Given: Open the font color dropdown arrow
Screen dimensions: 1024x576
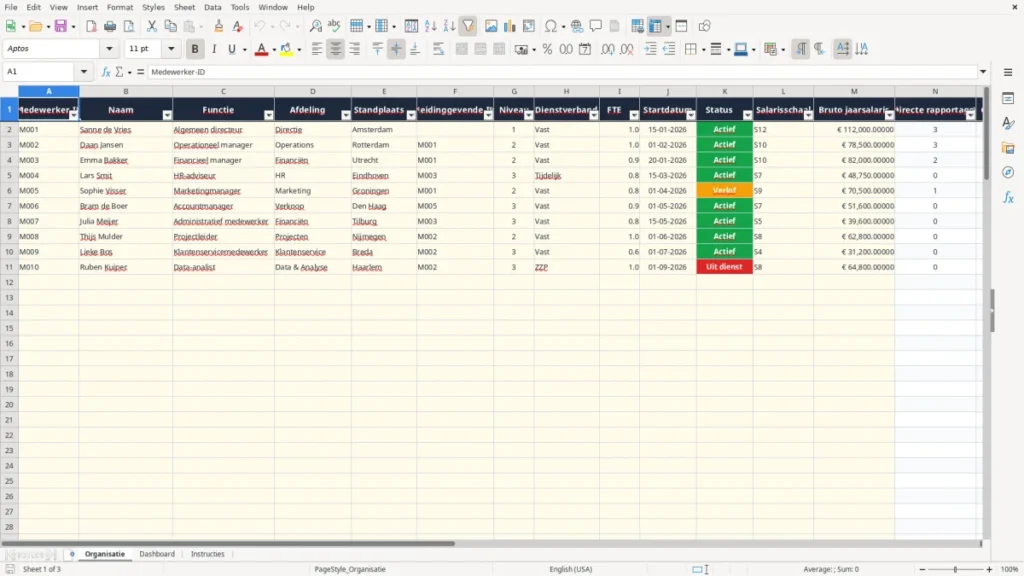Looking at the screenshot, I should pos(274,50).
